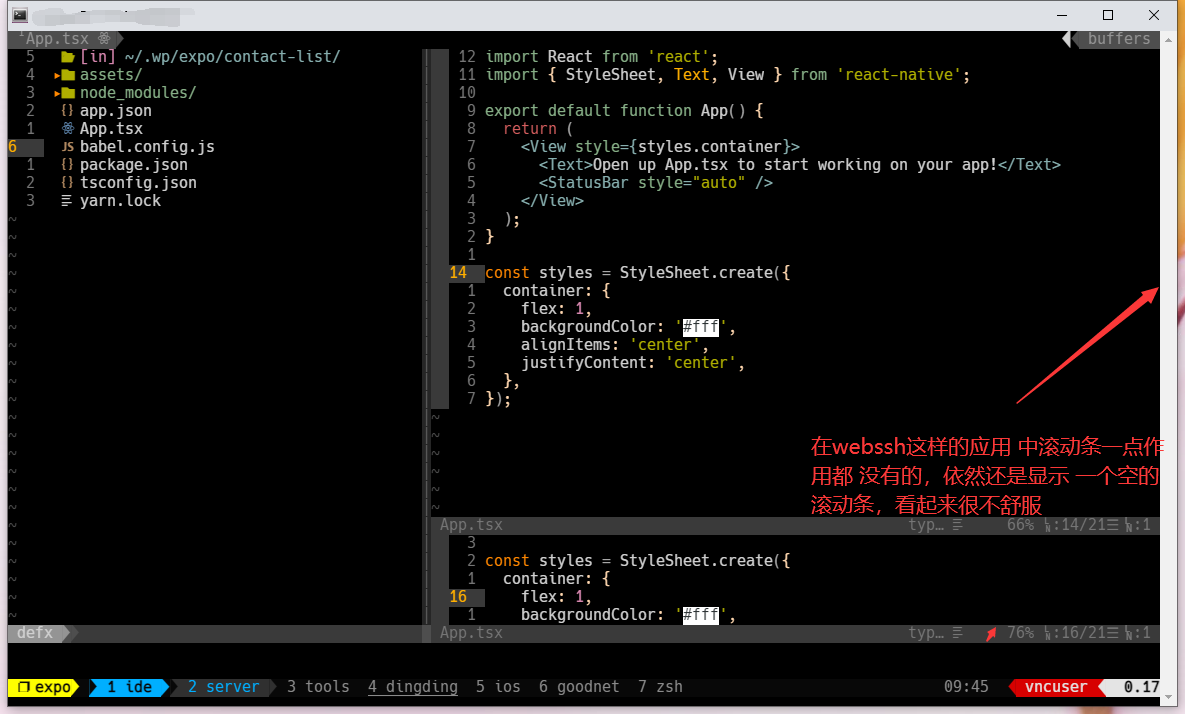Switch to tmux window 3 tools
Viewport: 1185px width, 714px height.
(x=318, y=687)
